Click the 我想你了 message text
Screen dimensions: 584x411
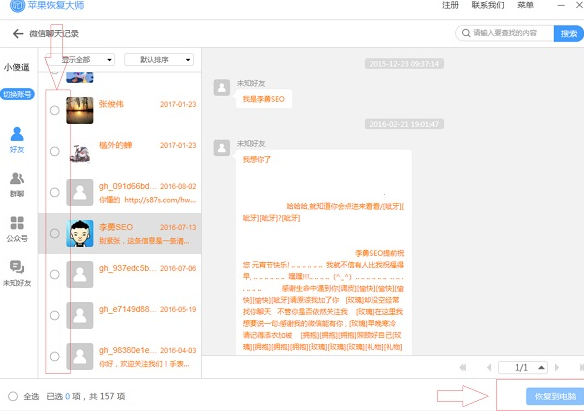(257, 159)
